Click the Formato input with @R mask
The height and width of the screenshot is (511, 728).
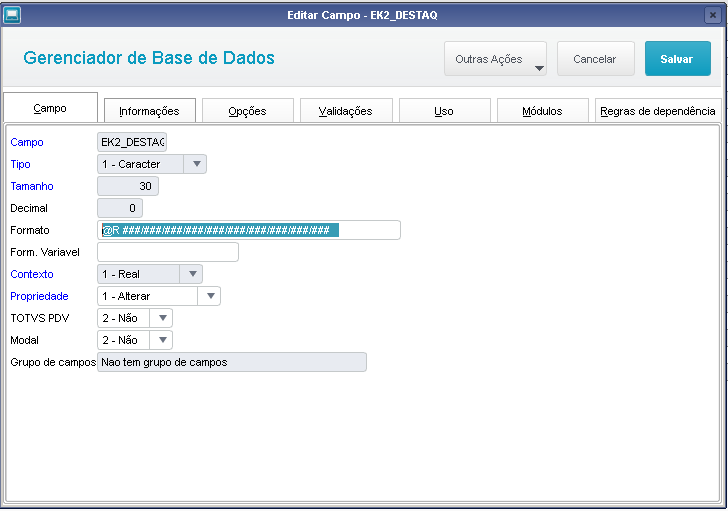coord(249,230)
